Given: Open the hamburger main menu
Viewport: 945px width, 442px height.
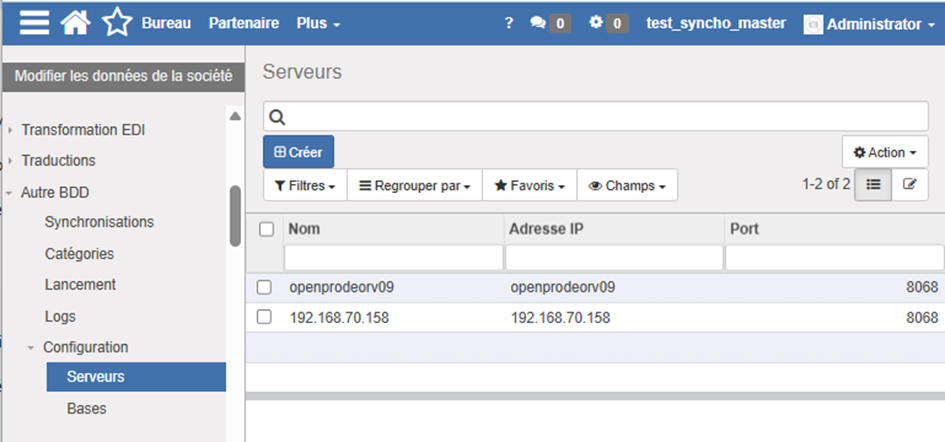Looking at the screenshot, I should click(34, 23).
